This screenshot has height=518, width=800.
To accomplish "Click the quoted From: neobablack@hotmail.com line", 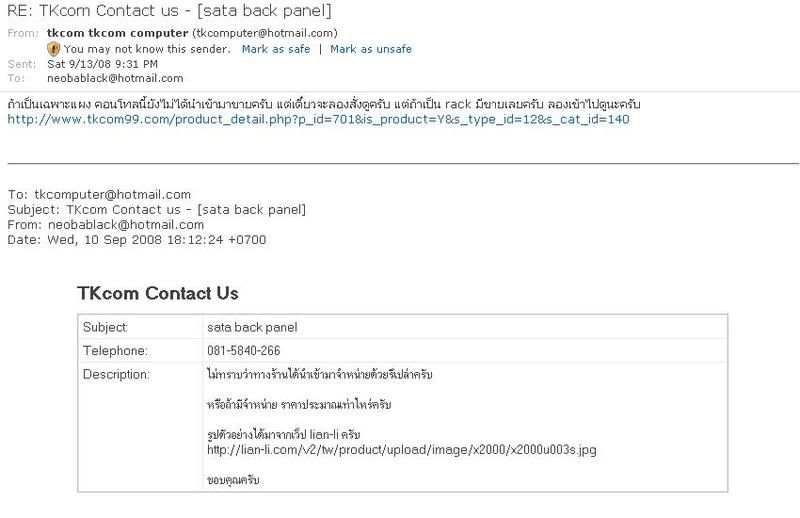I will coord(106,225).
